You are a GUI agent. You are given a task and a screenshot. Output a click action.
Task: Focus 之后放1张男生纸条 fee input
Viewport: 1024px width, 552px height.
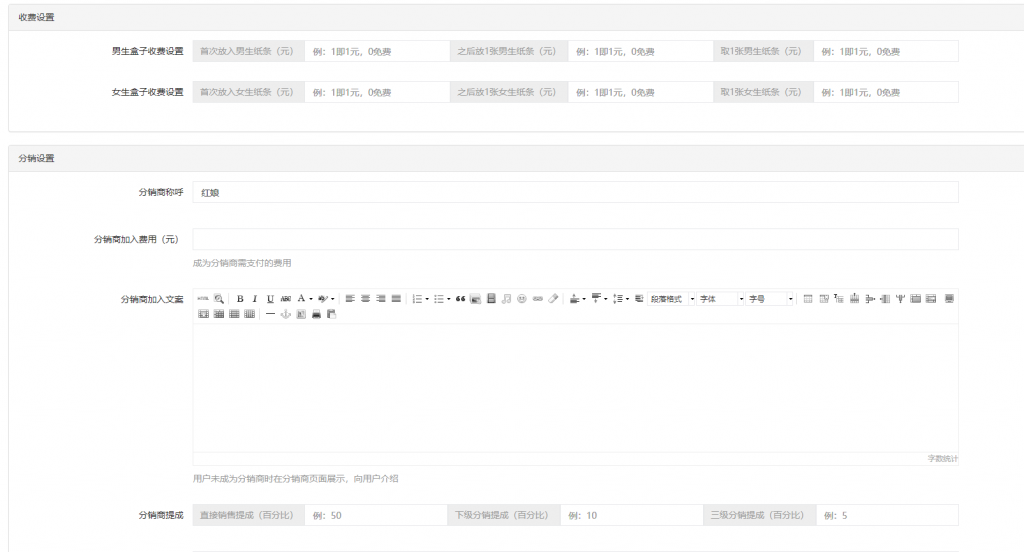tap(640, 51)
